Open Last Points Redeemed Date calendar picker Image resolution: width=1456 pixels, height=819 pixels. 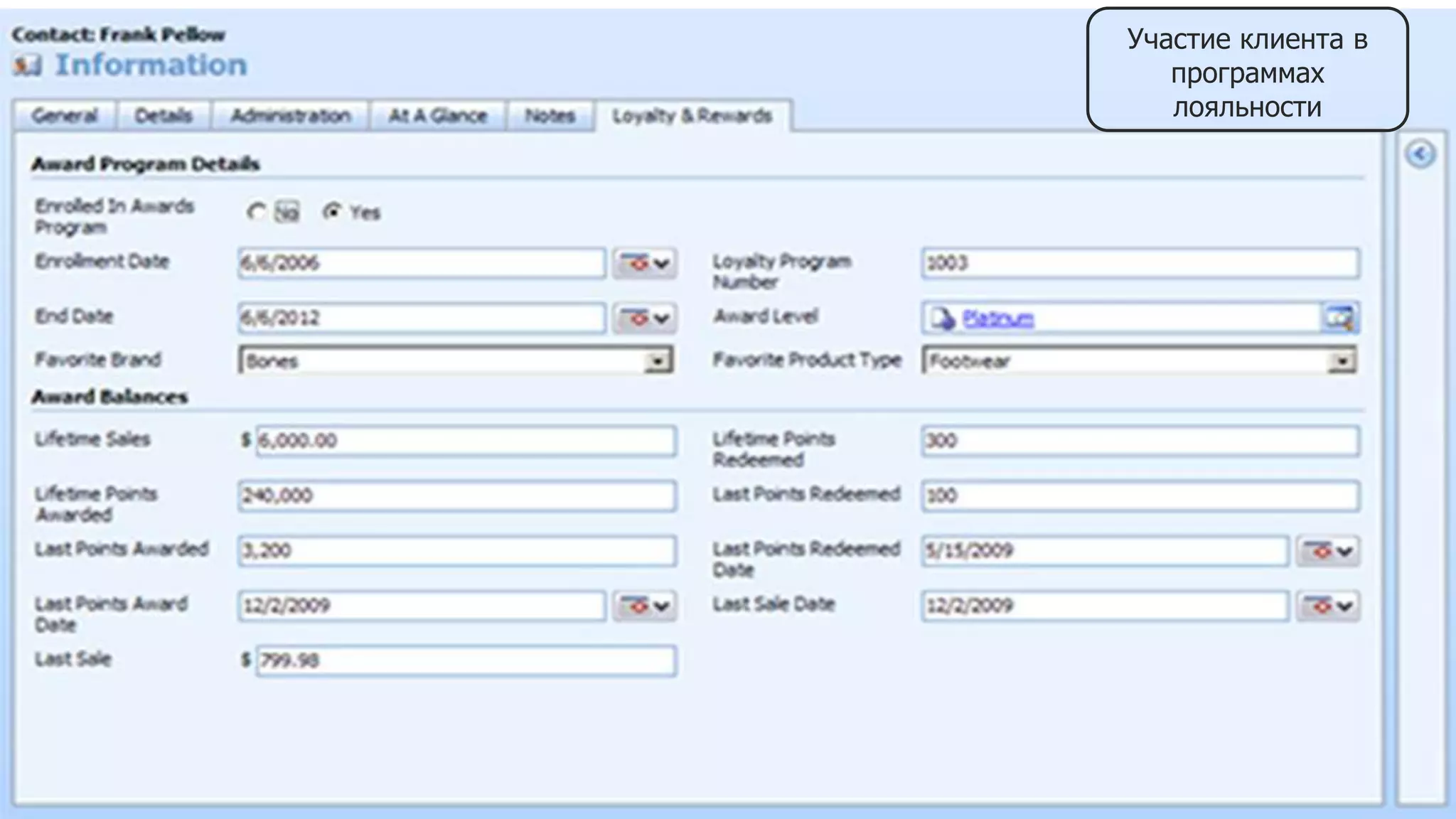pos(1327,551)
